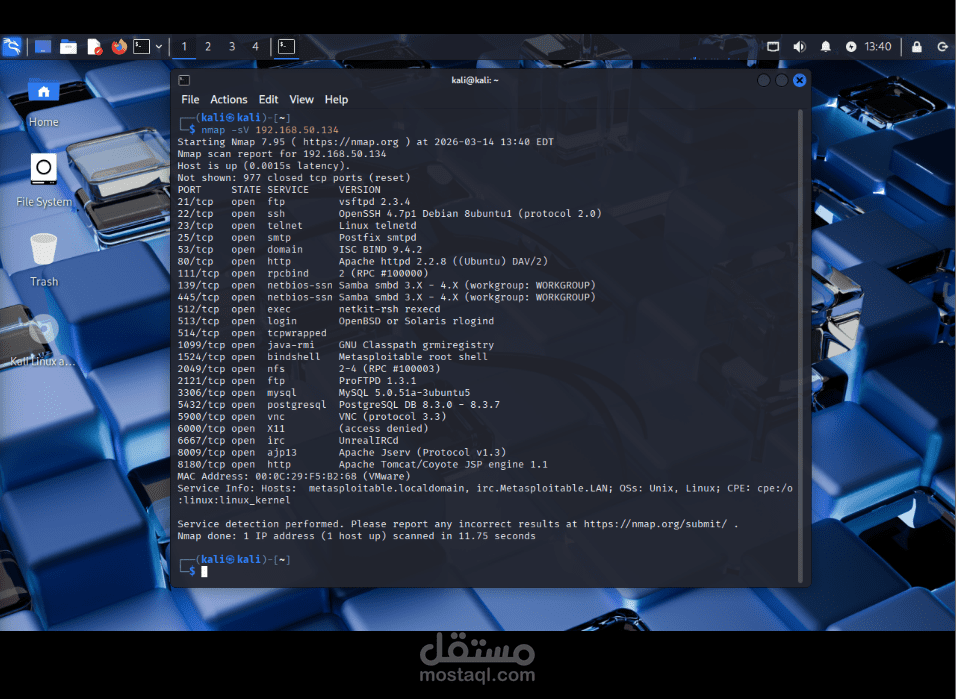Open the Kali applications menu icon

tap(12, 47)
